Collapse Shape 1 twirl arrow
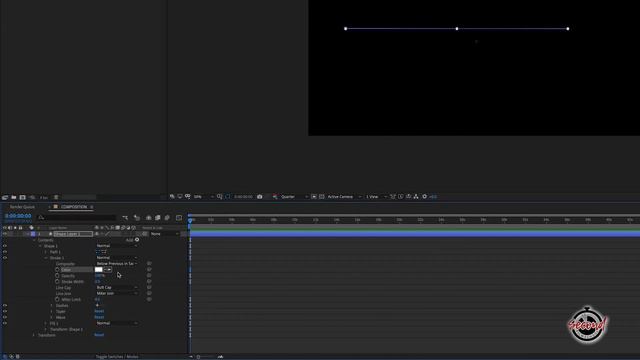The width and height of the screenshot is (640, 360). point(40,246)
